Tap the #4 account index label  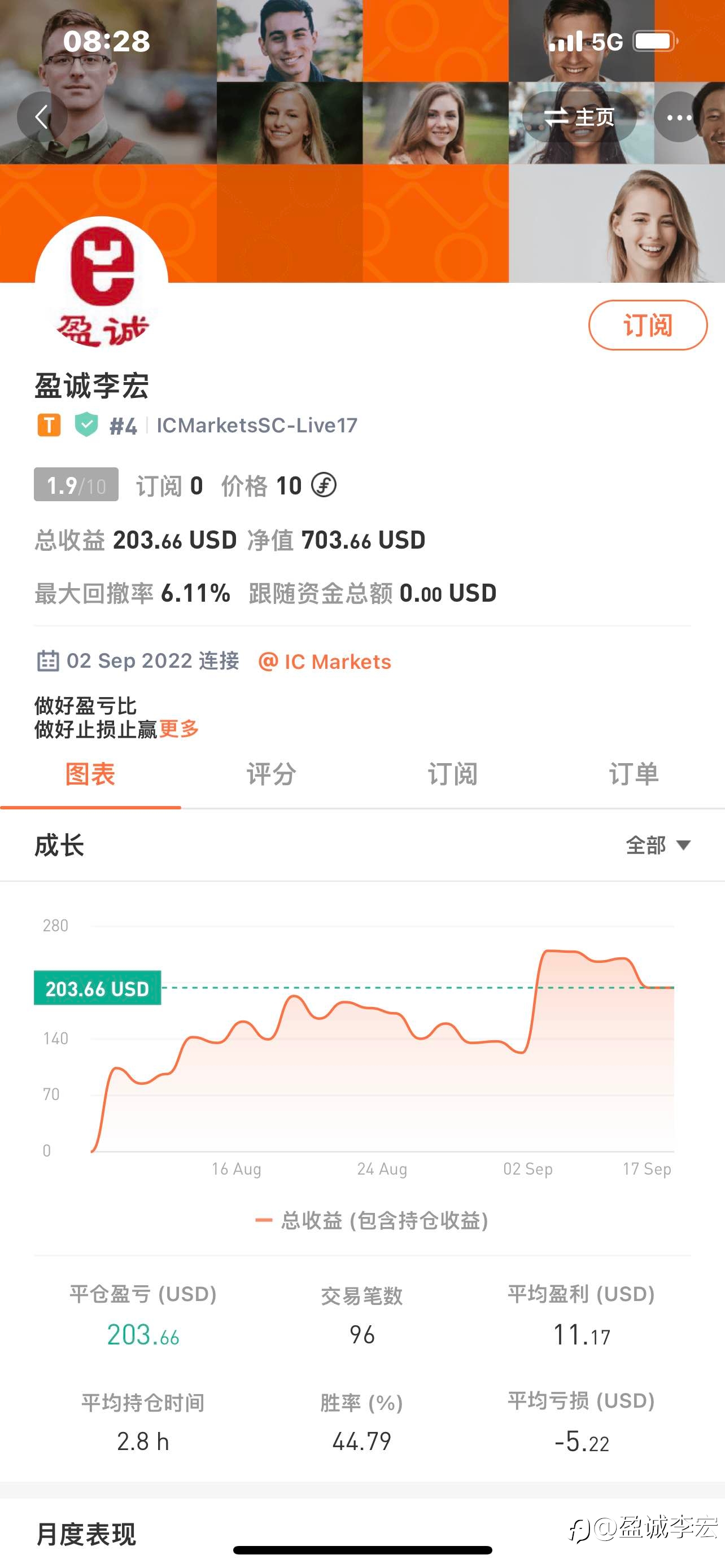123,426
